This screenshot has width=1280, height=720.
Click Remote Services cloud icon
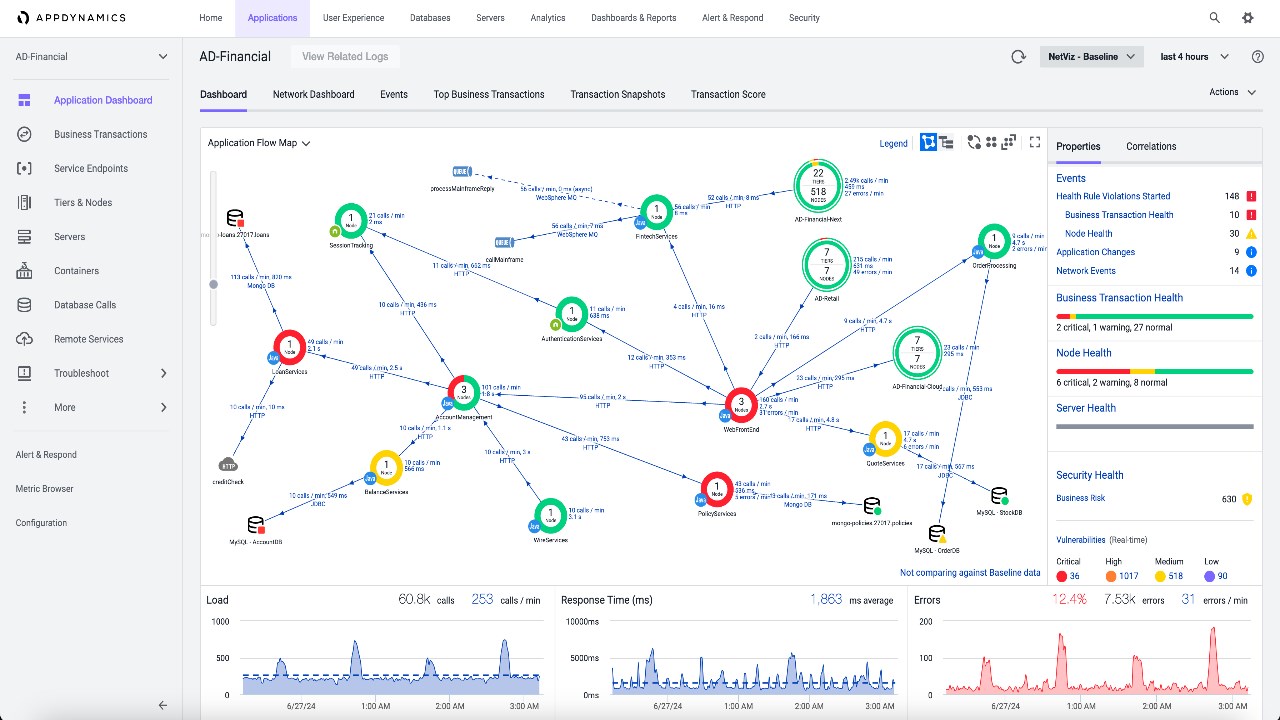click(x=25, y=339)
